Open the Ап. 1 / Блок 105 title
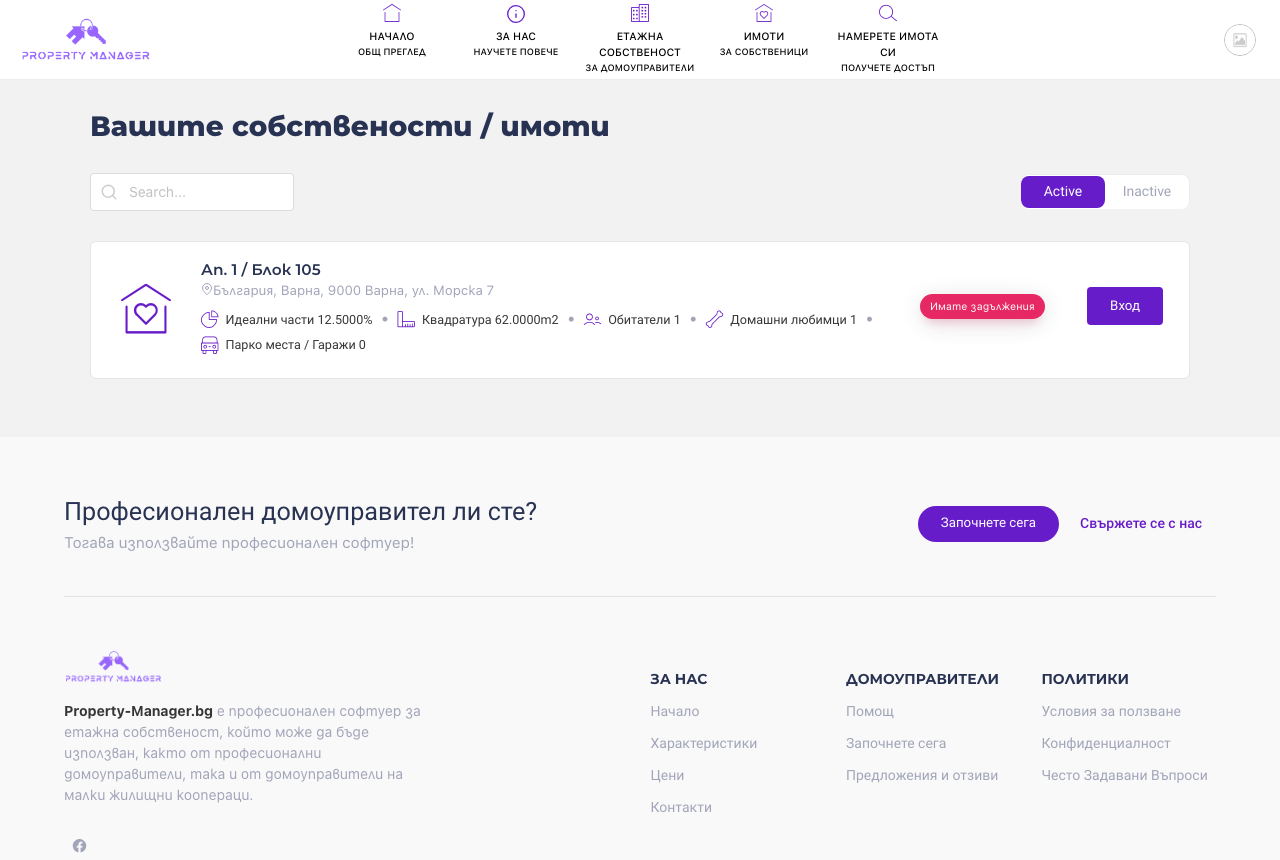This screenshot has width=1280, height=860. pyautogui.click(x=261, y=270)
